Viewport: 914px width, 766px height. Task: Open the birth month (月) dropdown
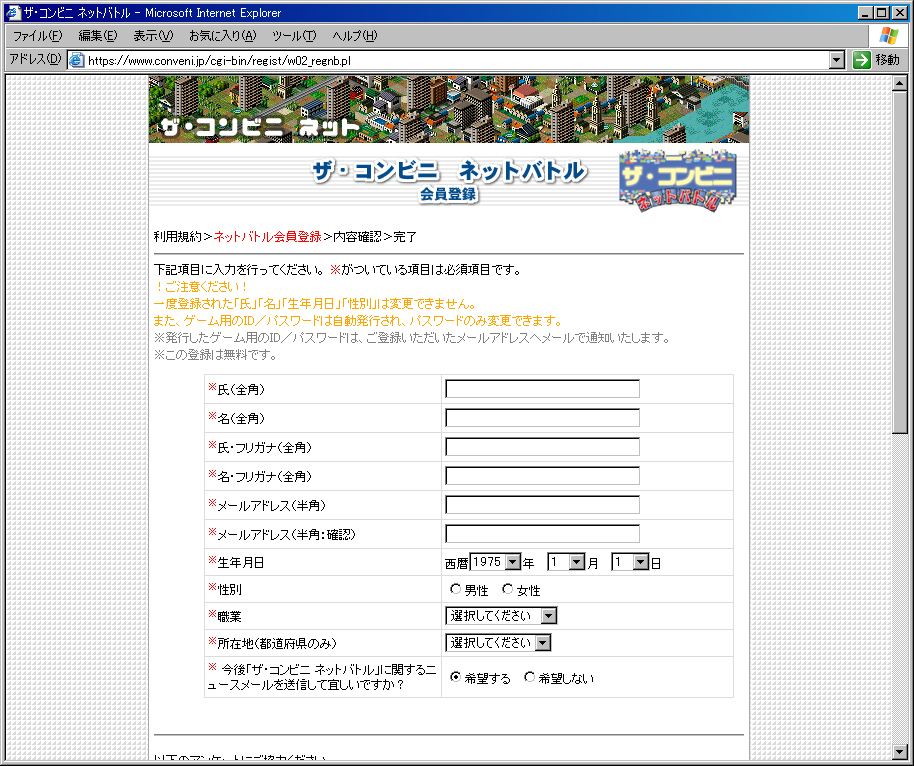point(565,562)
